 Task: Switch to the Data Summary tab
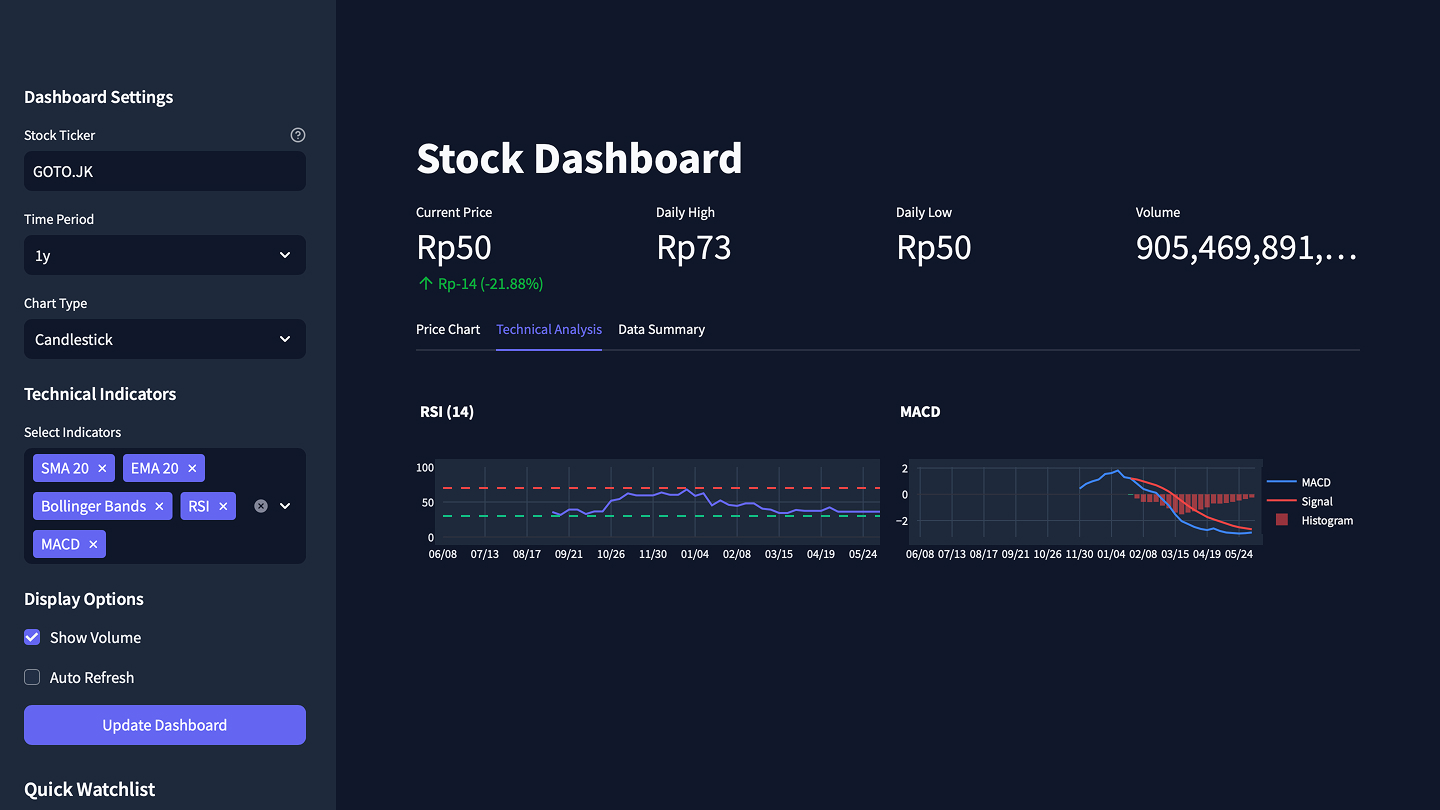click(x=661, y=329)
